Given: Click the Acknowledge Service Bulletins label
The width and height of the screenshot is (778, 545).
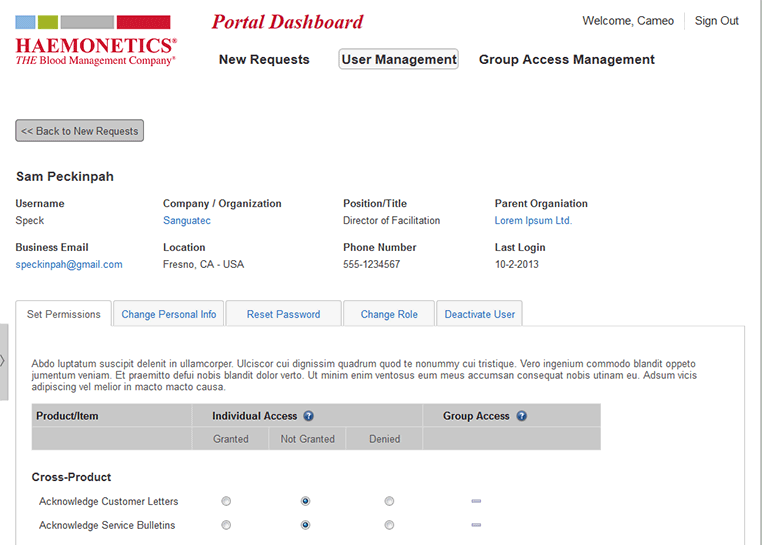Looking at the screenshot, I should (107, 525).
